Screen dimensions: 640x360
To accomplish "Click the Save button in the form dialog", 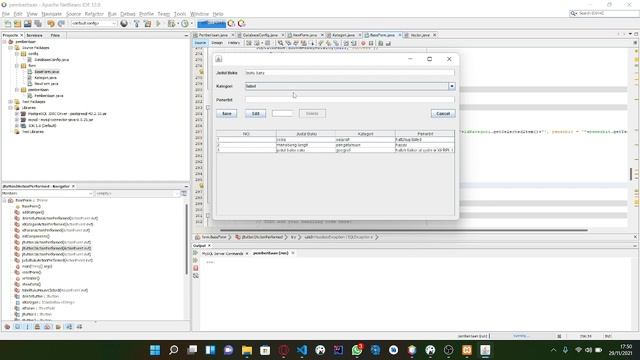I will (227, 113).
